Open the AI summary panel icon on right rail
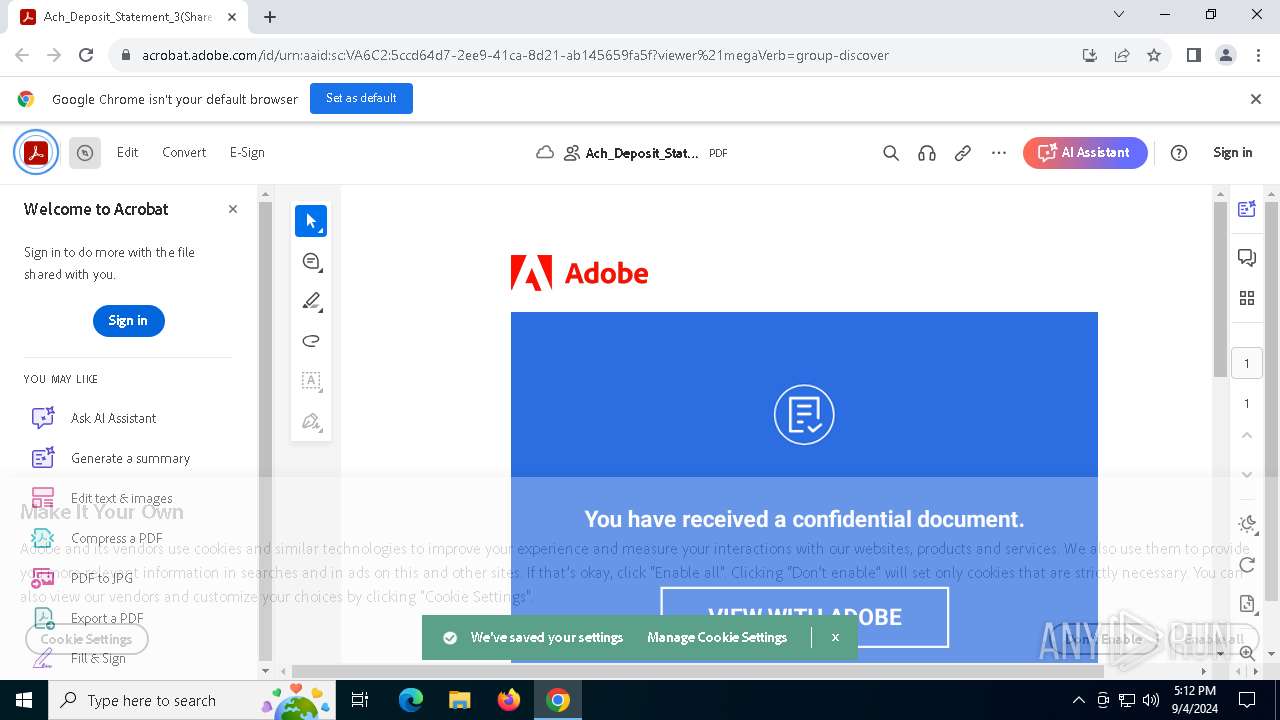Screen dimensions: 1280x720 pyautogui.click(x=1247, y=209)
